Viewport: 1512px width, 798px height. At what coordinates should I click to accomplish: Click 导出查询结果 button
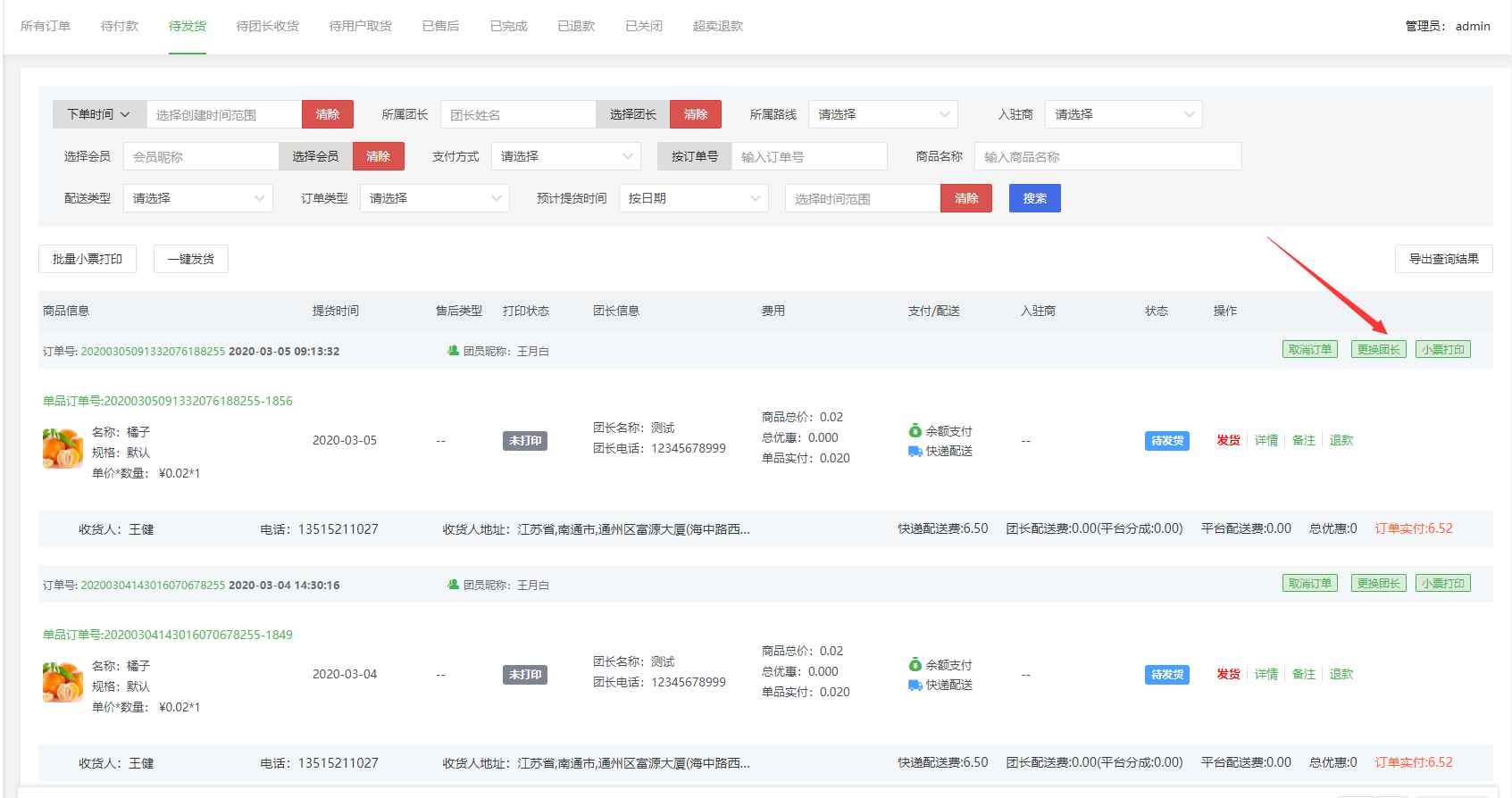point(1443,259)
